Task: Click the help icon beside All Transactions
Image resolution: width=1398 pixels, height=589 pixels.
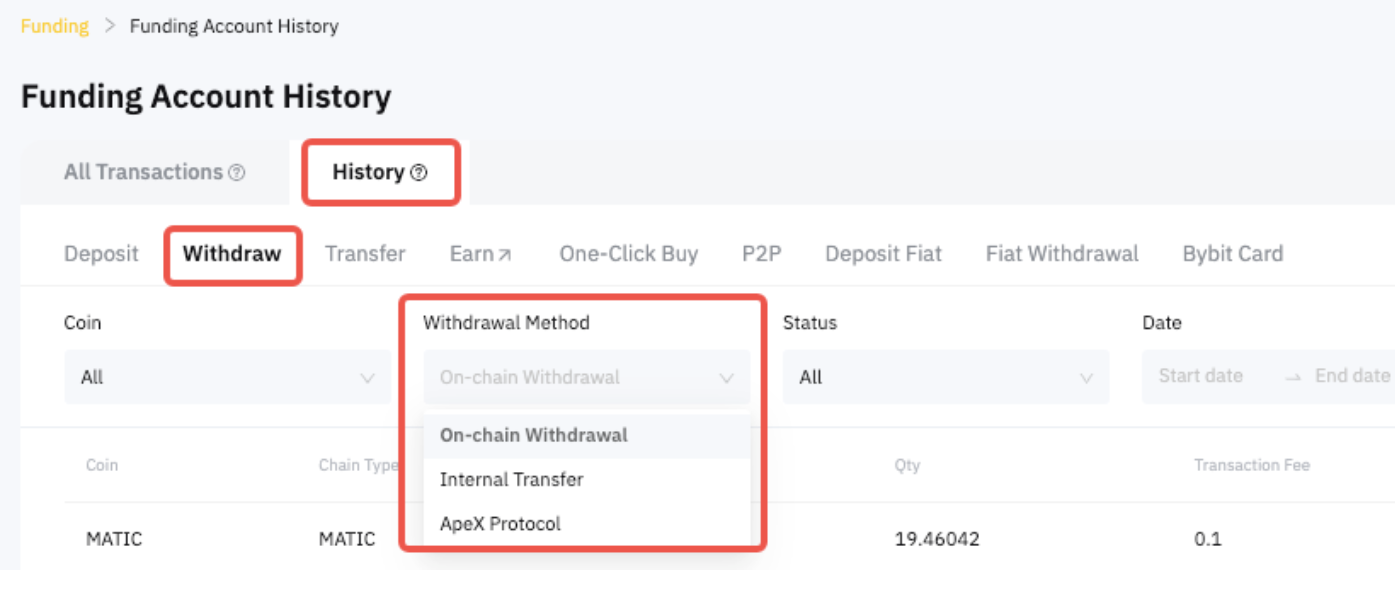Action: [x=236, y=173]
